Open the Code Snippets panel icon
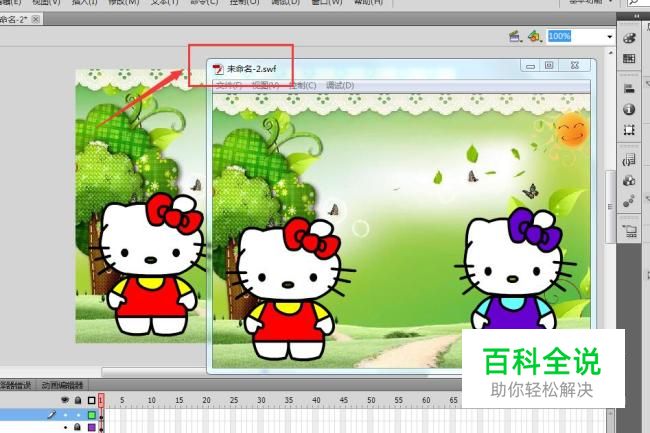This screenshot has width=650, height=433. tap(629, 160)
